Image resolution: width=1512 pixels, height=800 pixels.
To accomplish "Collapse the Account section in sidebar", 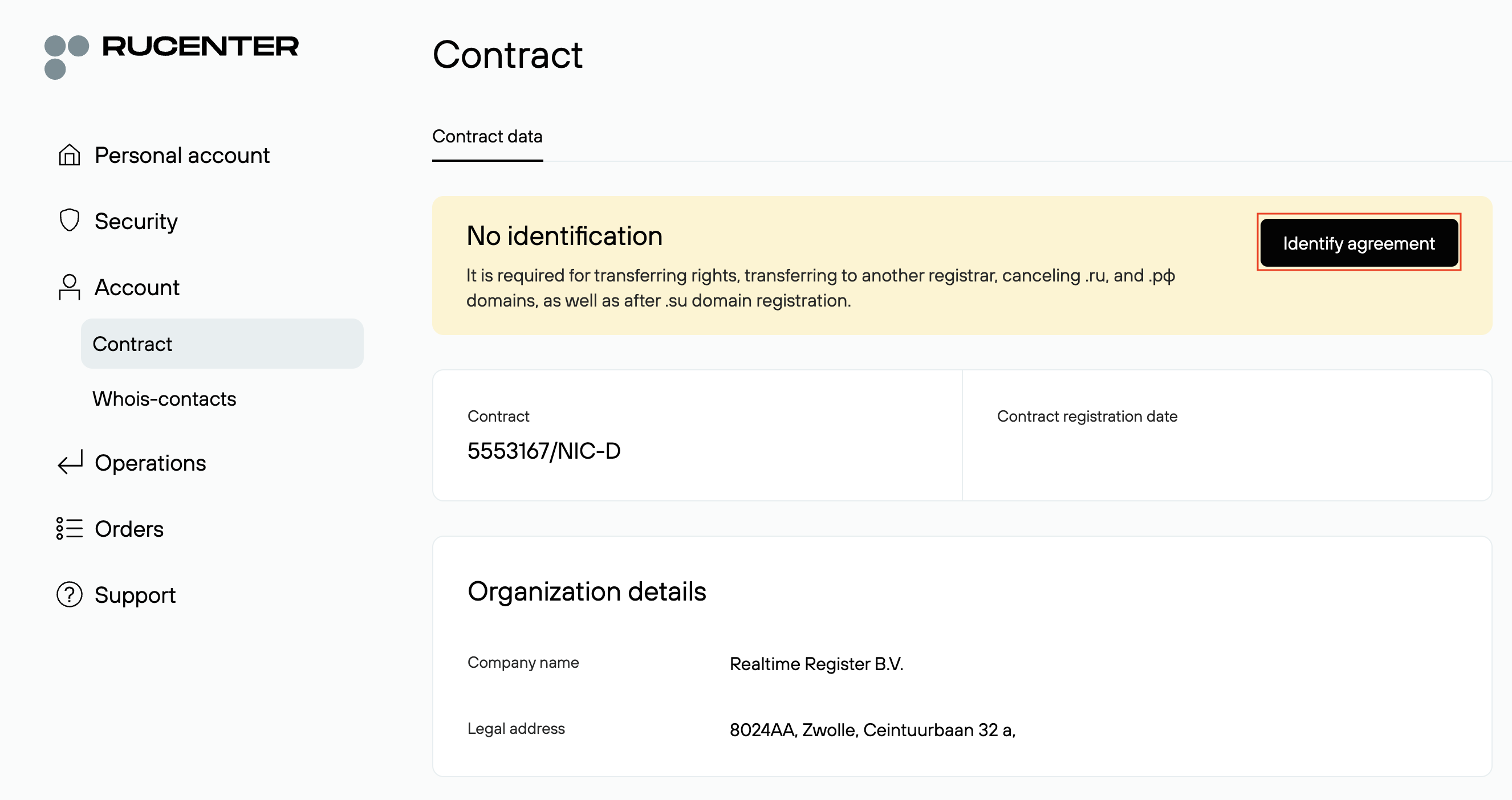I will pos(137,287).
